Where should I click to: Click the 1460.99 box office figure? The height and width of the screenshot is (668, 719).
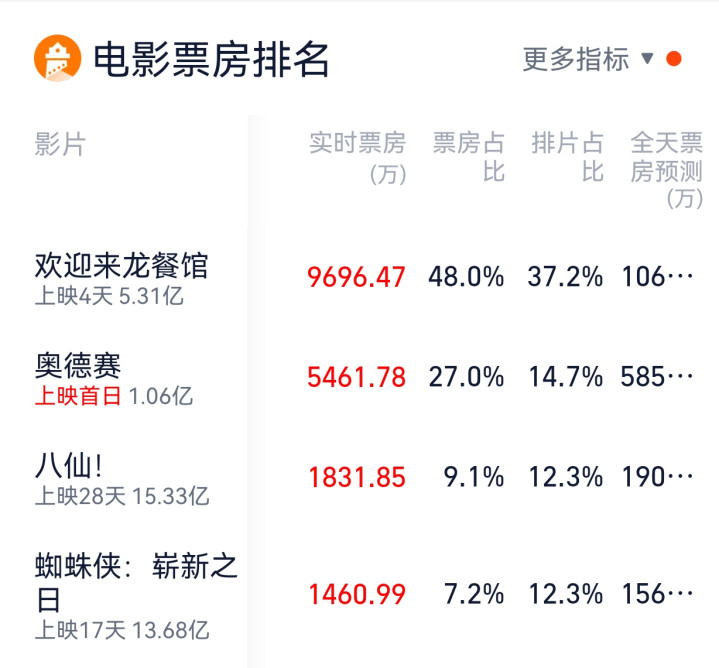click(357, 594)
